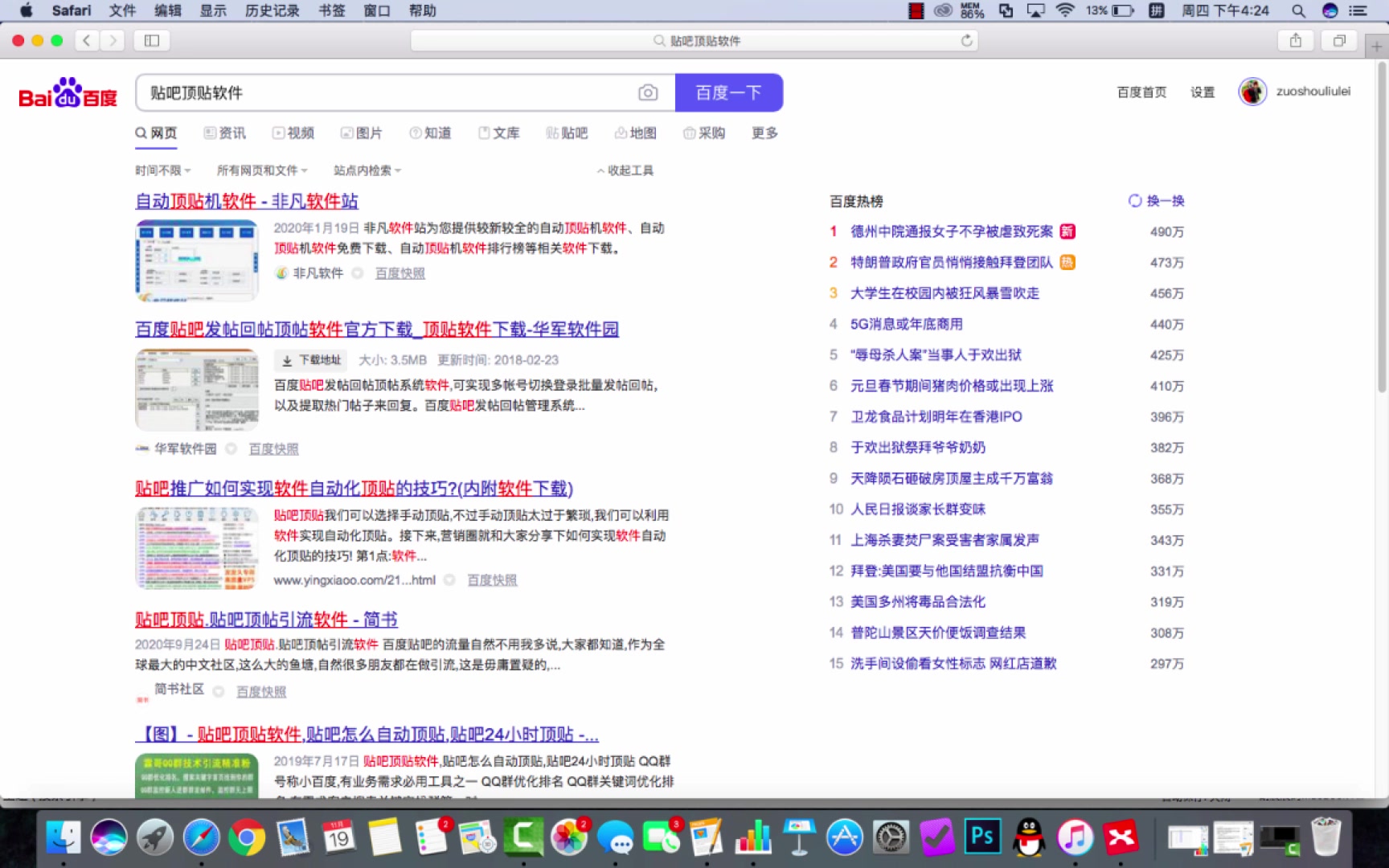Viewport: 1389px width, 868px height.
Task: Open QQ penguin icon in Dock
Action: coord(1029,837)
